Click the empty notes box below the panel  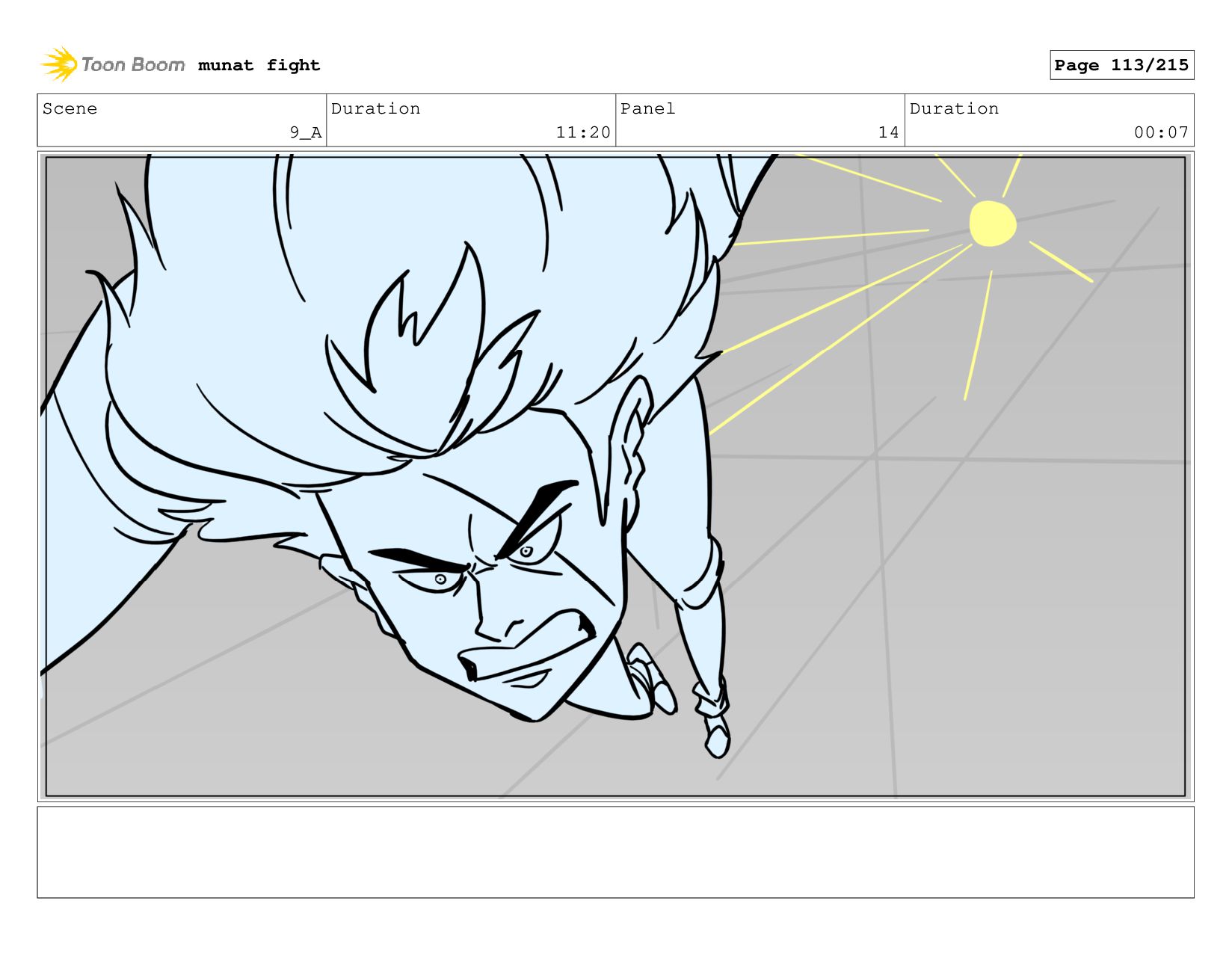[615, 852]
